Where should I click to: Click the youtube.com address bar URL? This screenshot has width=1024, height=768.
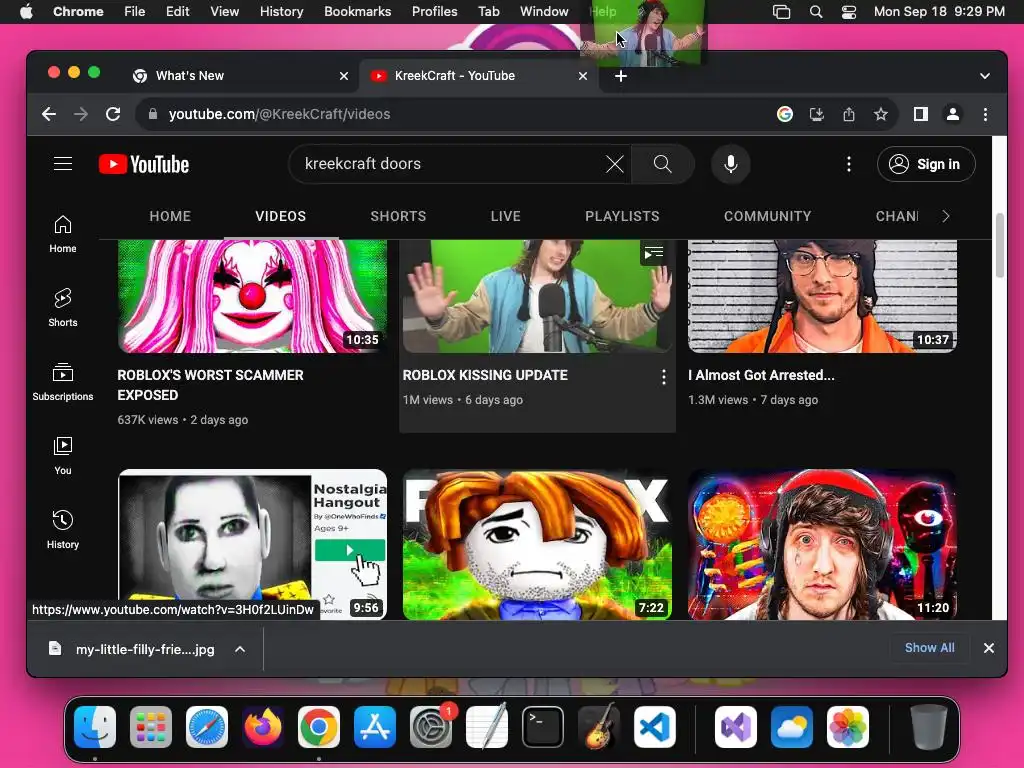[x=280, y=114]
